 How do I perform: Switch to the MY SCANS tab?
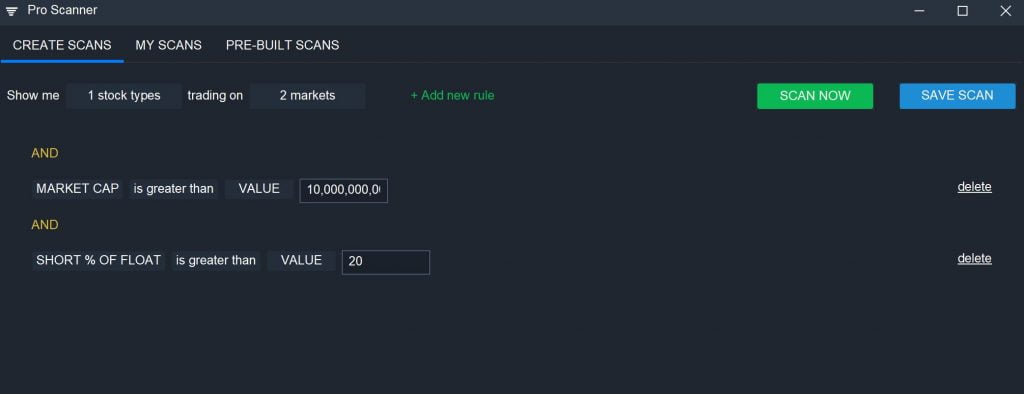[168, 45]
